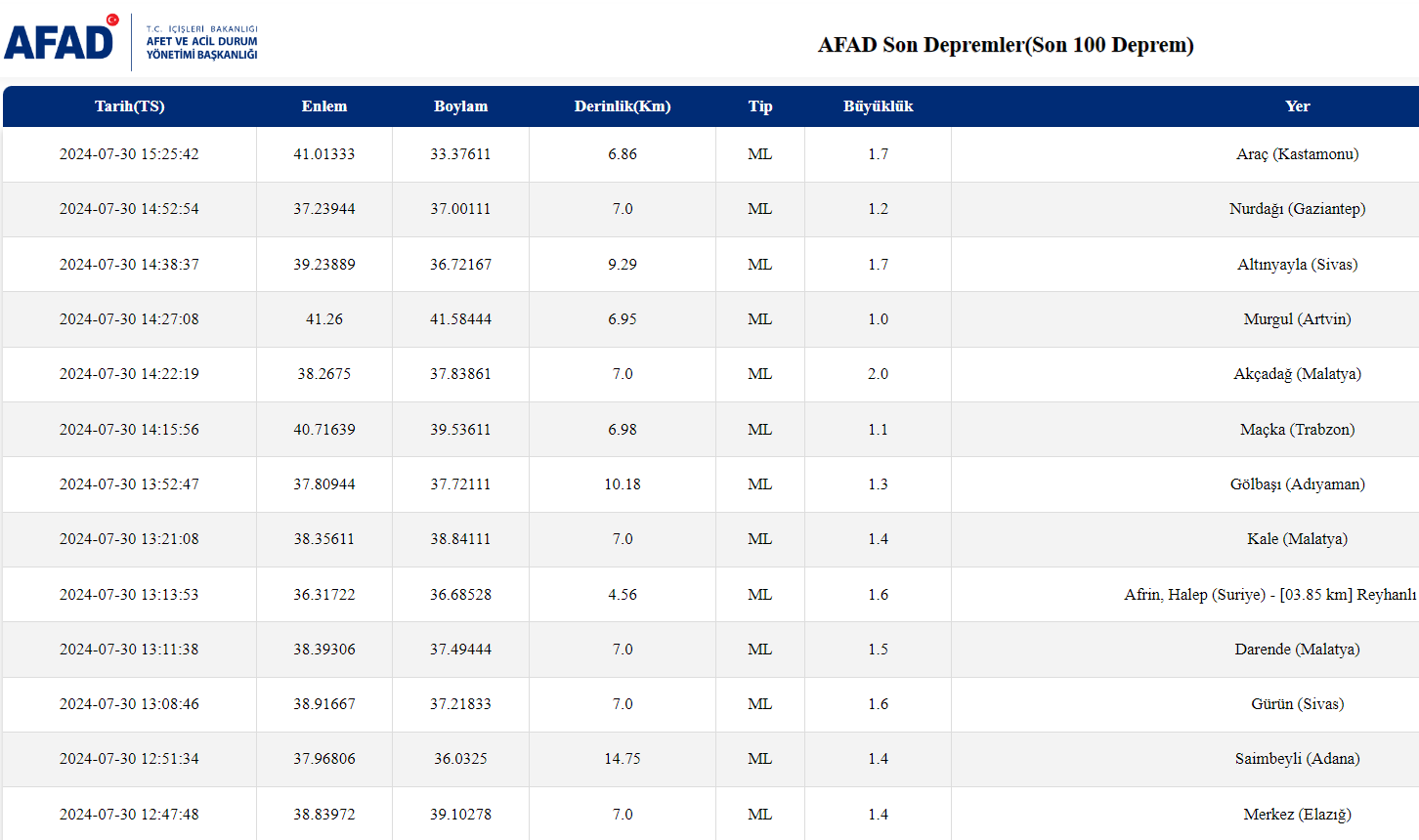Select the Murgul (Artvin) location cell
The width and height of the screenshot is (1419, 840).
(1298, 319)
